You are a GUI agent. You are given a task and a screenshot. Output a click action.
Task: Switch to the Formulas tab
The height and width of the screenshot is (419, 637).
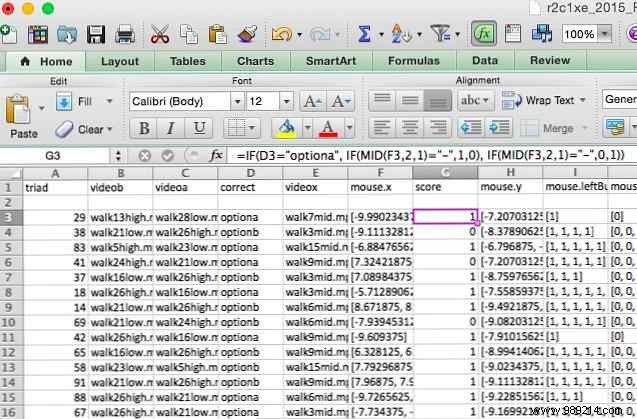[414, 61]
